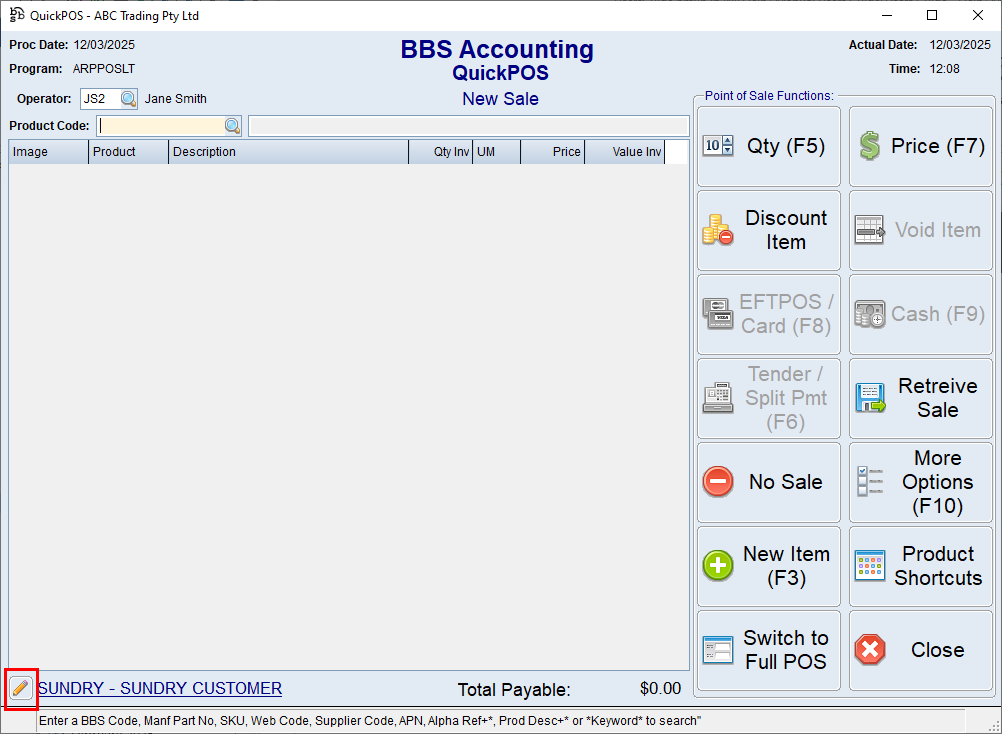
Task: Open the product code search magnifier
Action: click(x=232, y=125)
